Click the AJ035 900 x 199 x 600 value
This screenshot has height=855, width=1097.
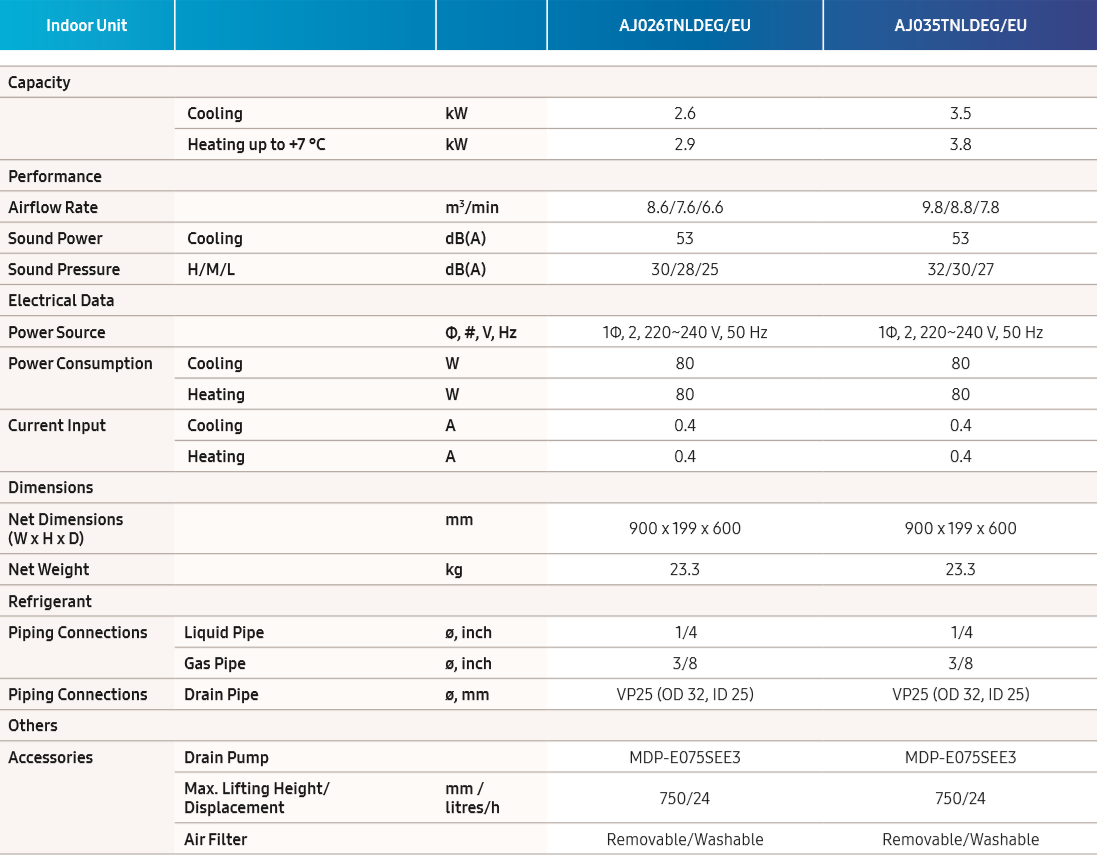click(961, 528)
